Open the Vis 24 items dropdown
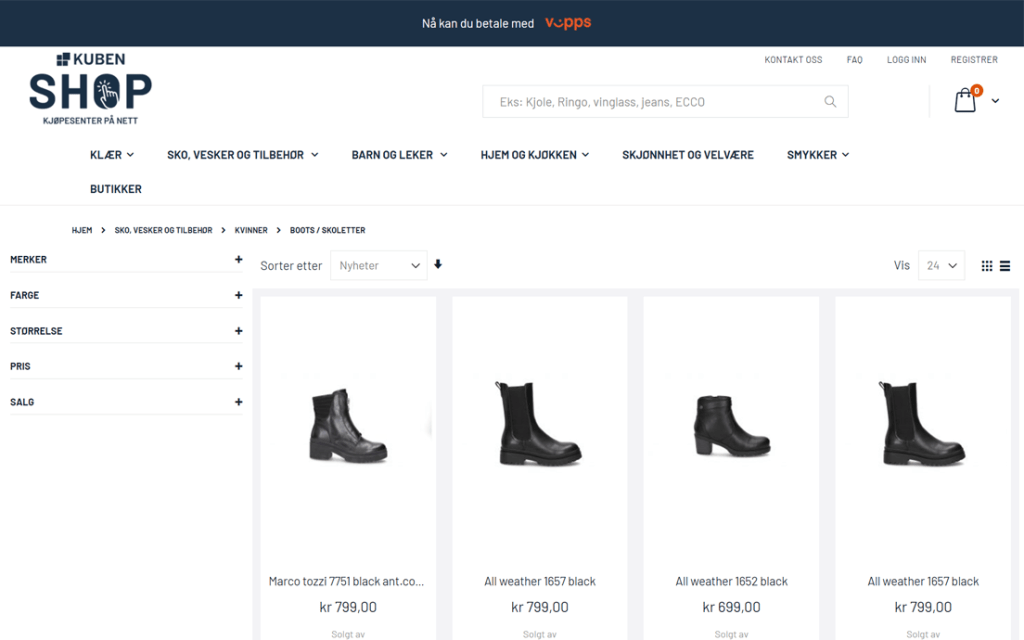 941,266
